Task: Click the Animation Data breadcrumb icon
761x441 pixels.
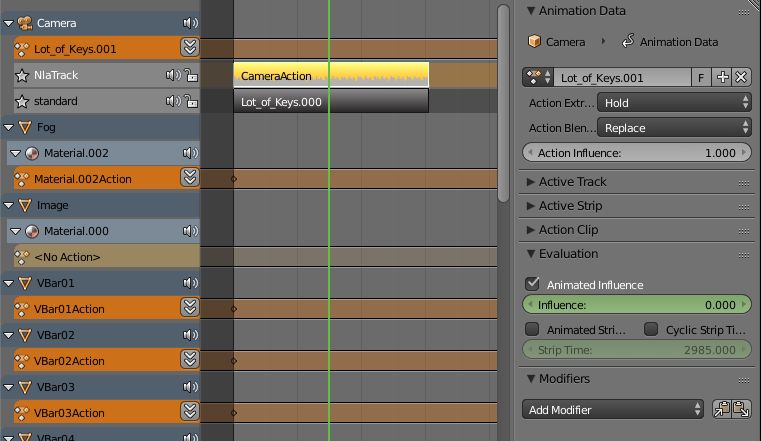Action: pos(628,41)
